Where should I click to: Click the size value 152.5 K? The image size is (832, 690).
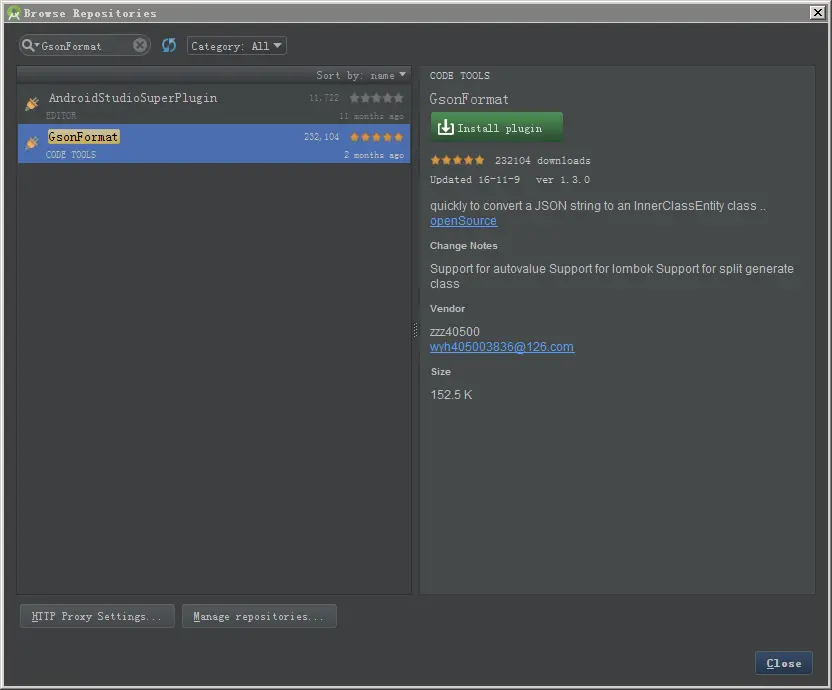451,394
